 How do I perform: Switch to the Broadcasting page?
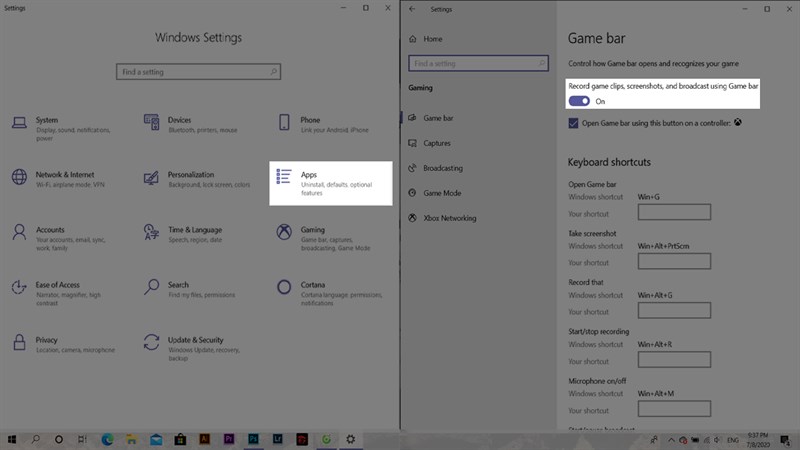click(x=442, y=168)
